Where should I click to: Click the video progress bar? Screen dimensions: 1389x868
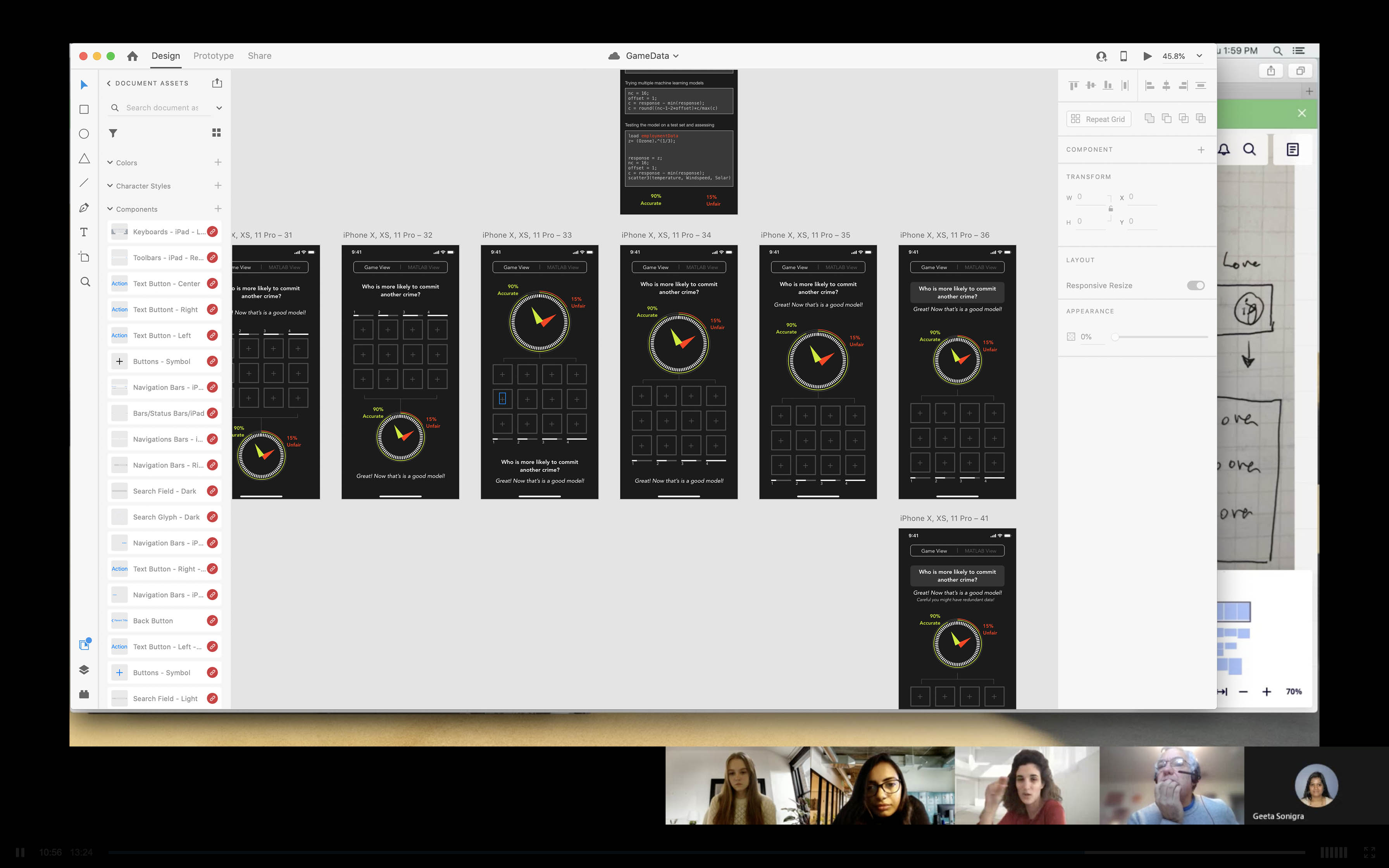coord(707,852)
